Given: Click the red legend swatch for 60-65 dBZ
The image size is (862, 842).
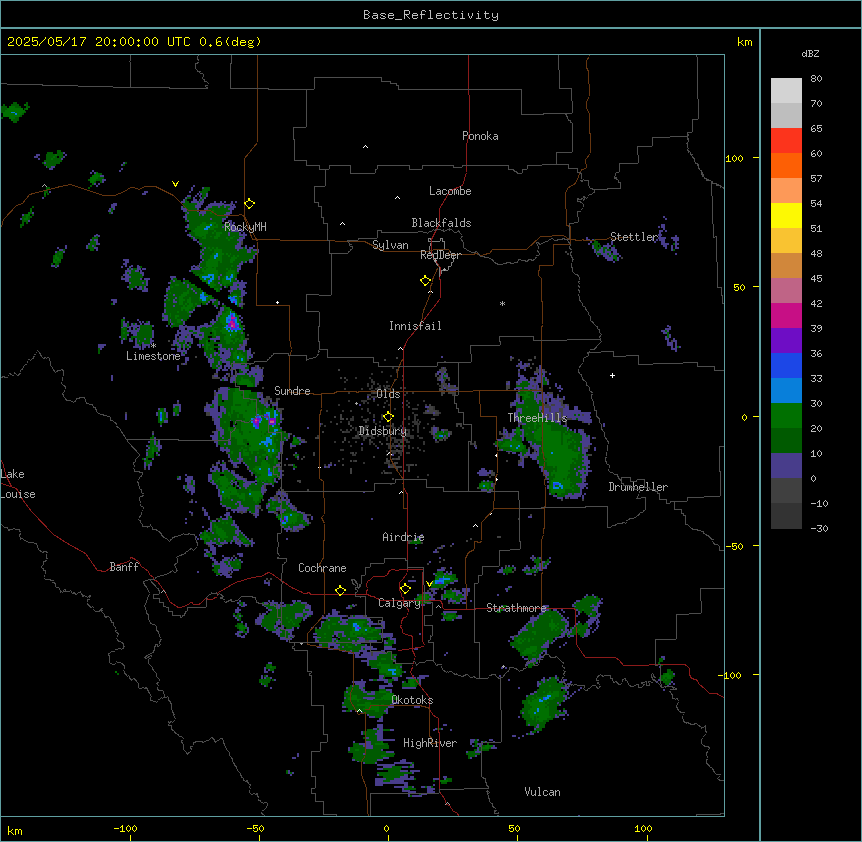Looking at the screenshot, I should pos(786,141).
